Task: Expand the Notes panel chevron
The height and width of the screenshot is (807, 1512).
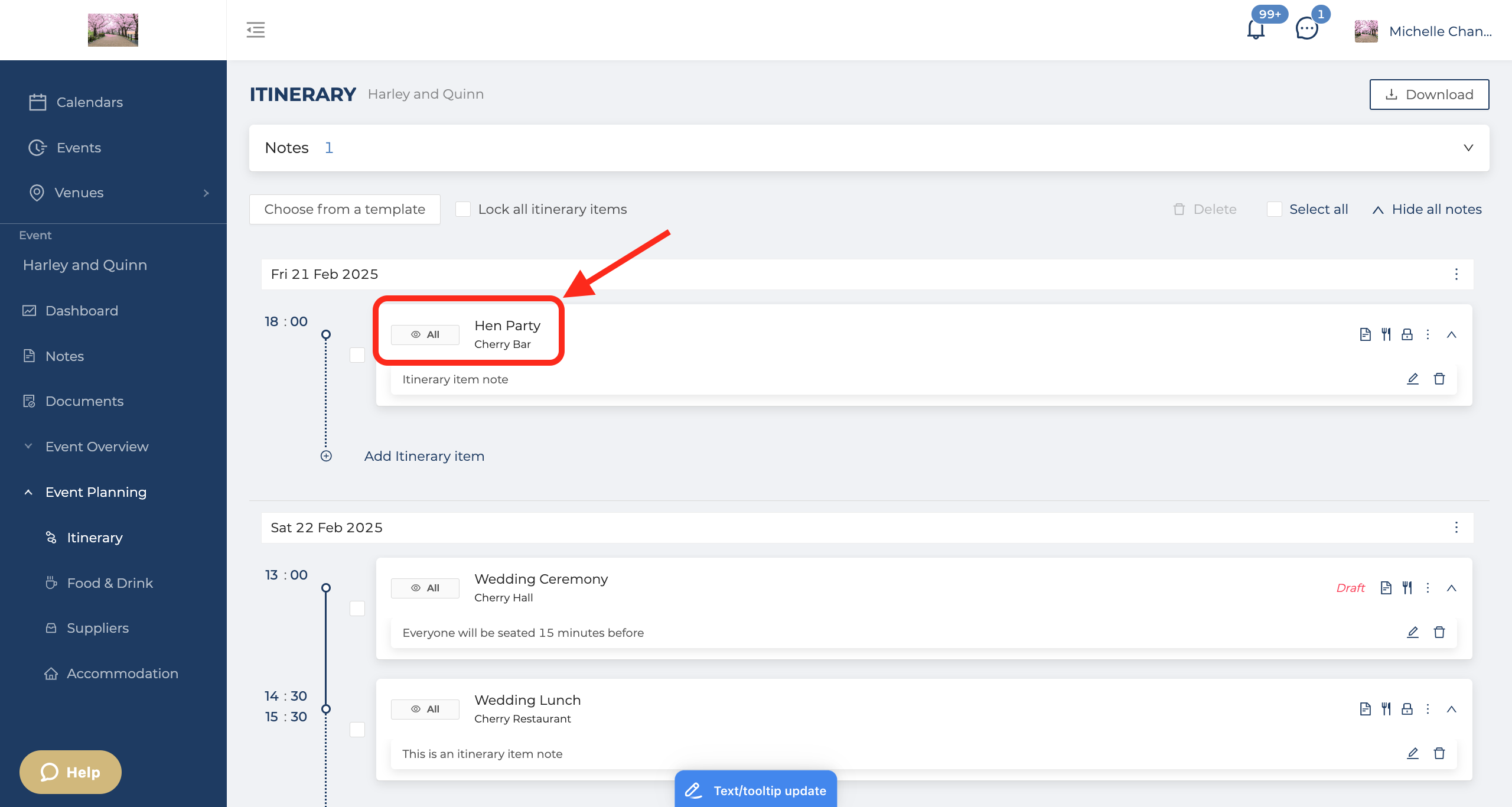Action: [x=1468, y=148]
